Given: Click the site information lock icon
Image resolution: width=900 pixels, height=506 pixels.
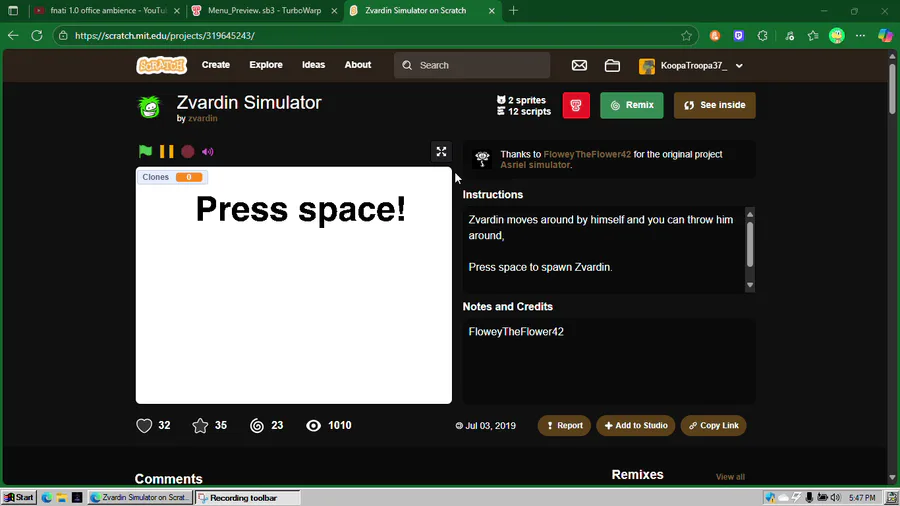Looking at the screenshot, I should click(x=63, y=36).
